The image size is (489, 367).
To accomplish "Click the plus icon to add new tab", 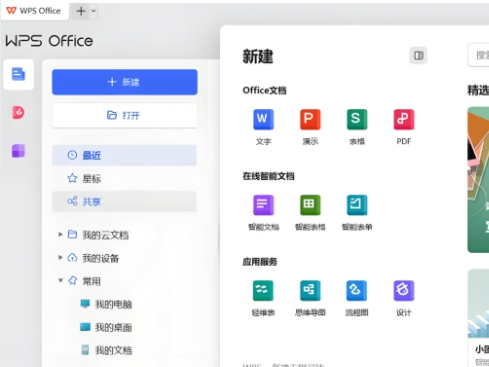I will pyautogui.click(x=81, y=11).
